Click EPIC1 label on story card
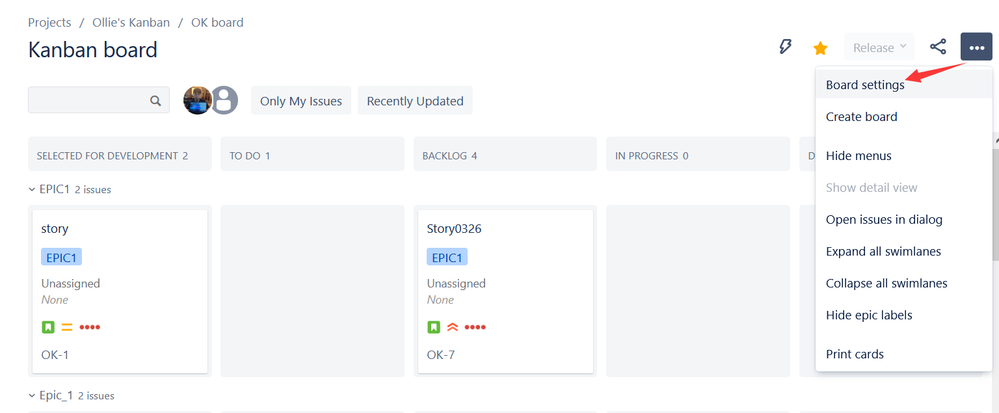Viewport: 999px width, 413px height. coord(61,257)
